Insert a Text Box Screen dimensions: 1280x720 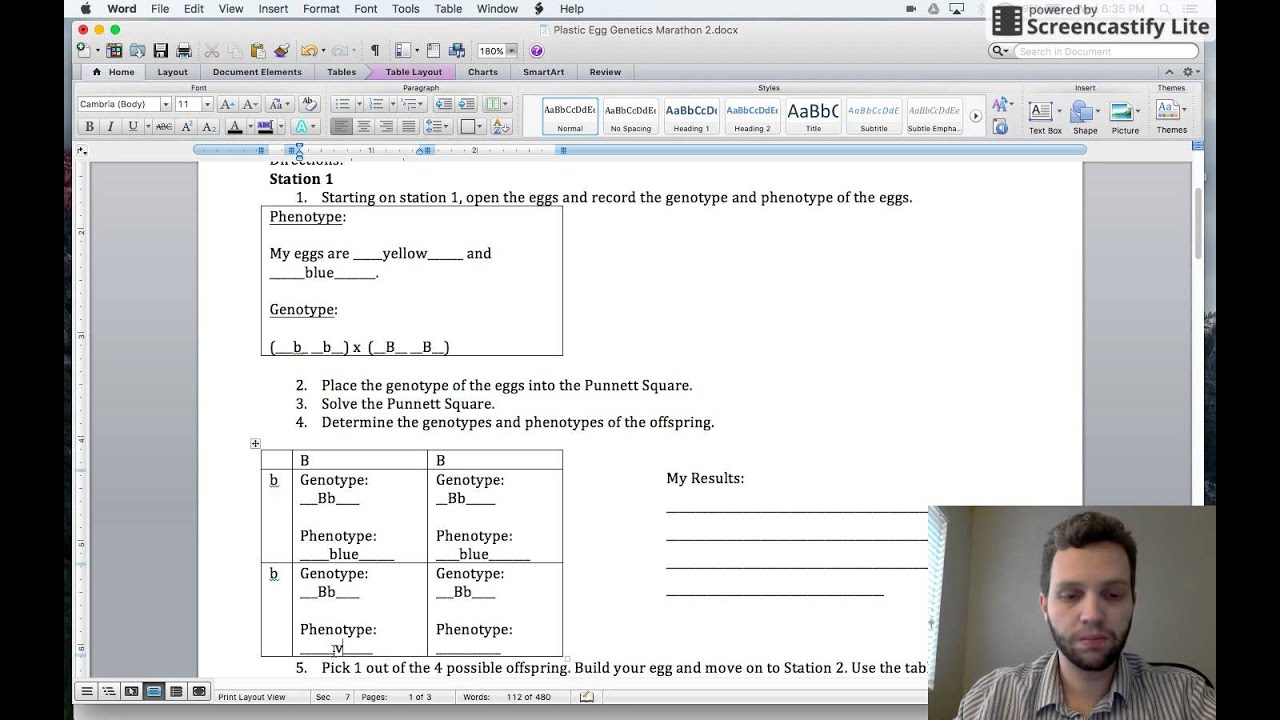pyautogui.click(x=1045, y=117)
